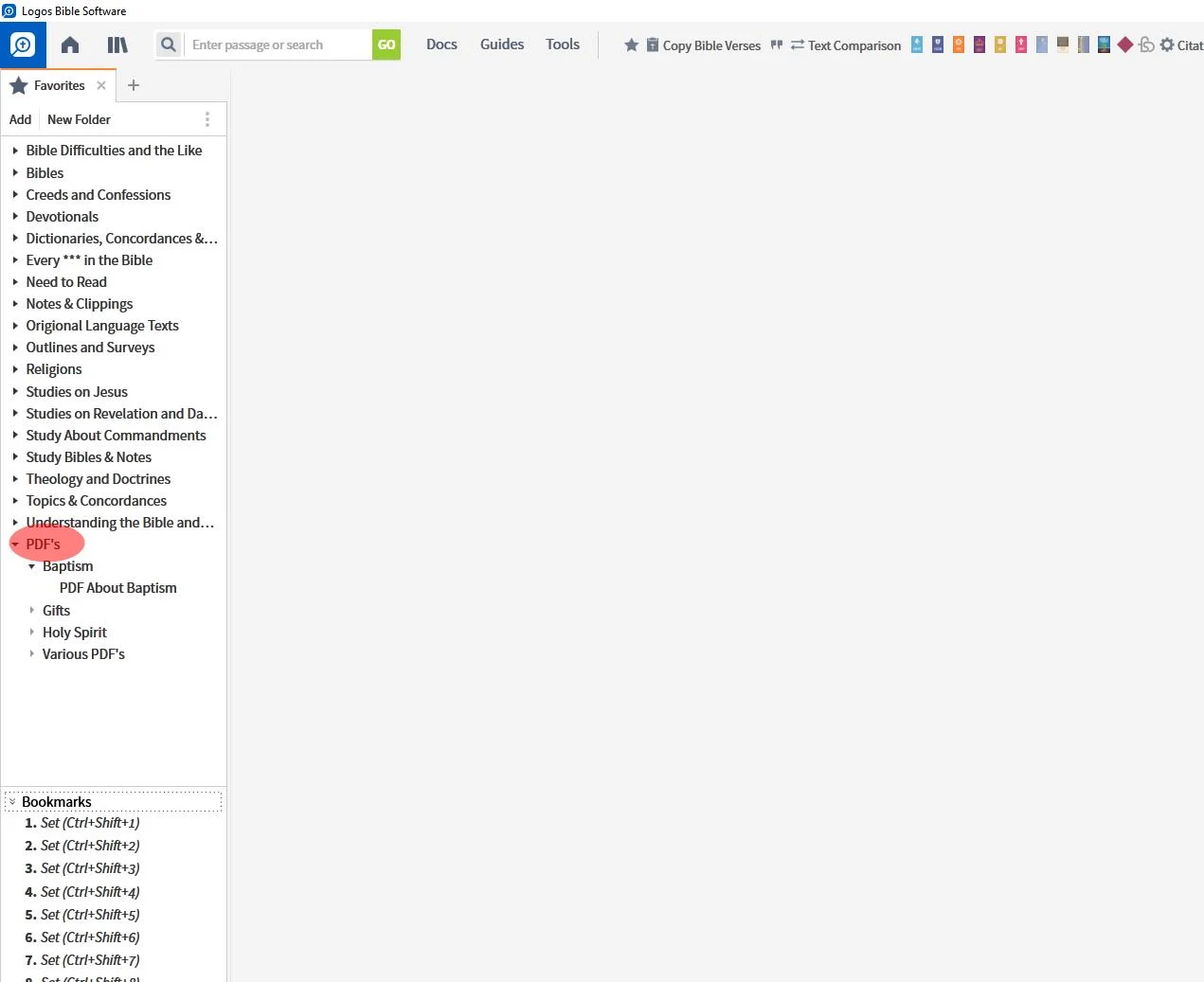This screenshot has height=982, width=1204.
Task: Open the Library books icon
Action: [117, 45]
